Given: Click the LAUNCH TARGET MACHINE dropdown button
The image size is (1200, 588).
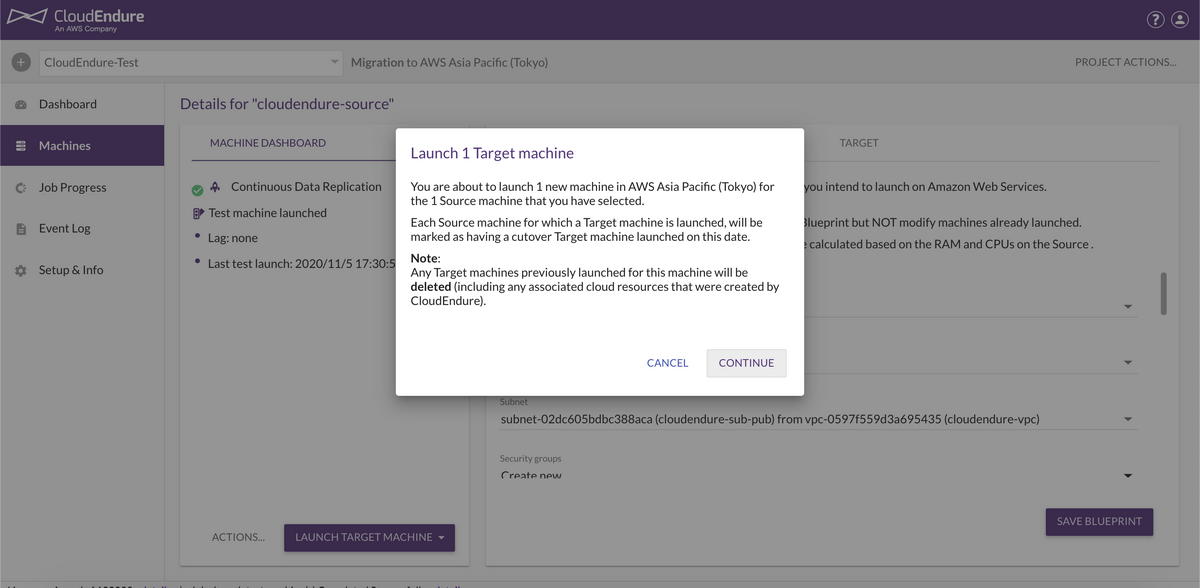Looking at the screenshot, I should click(x=370, y=537).
